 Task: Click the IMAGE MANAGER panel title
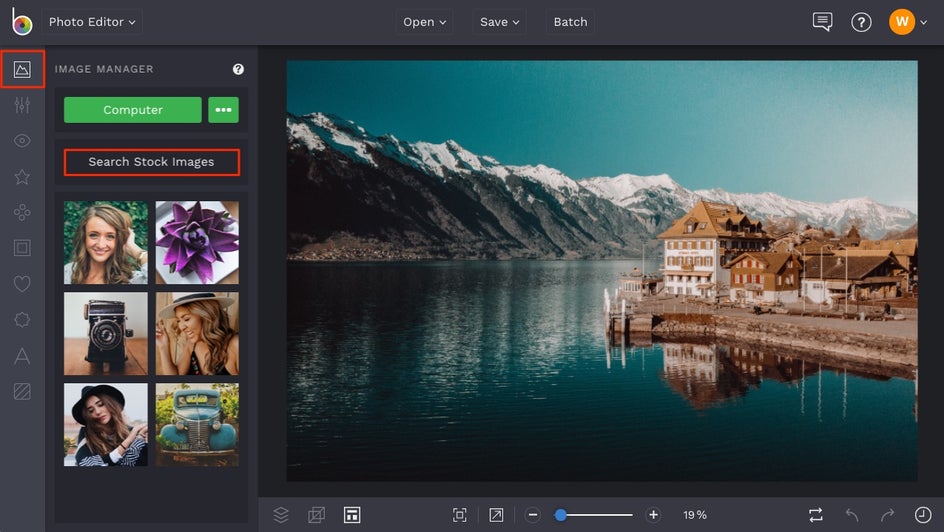pos(104,69)
